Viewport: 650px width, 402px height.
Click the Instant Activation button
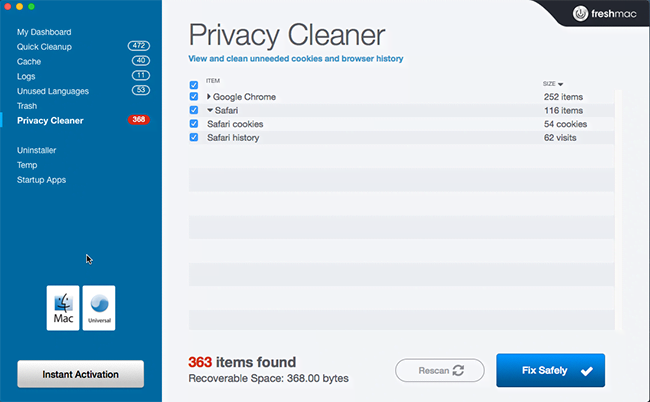pyautogui.click(x=80, y=374)
